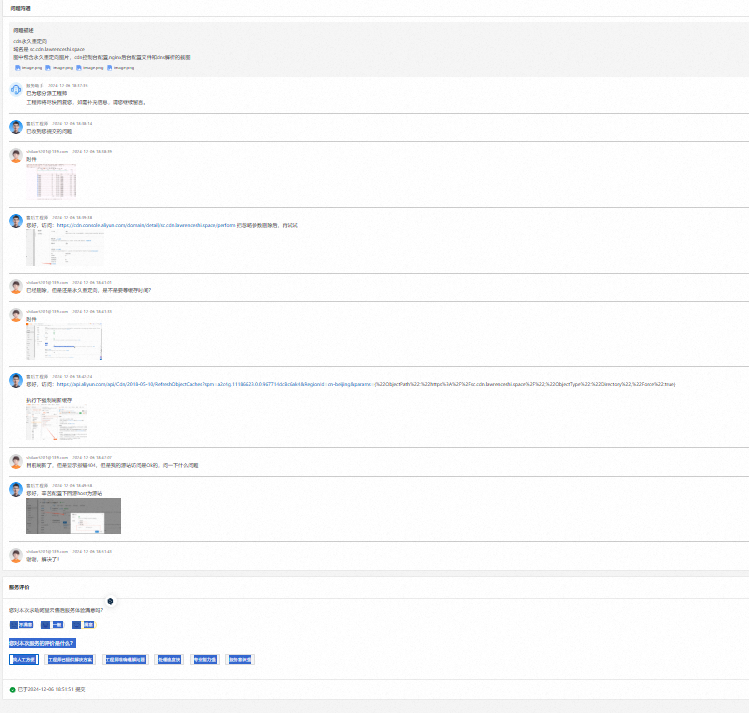Click the highlighted "您对本次服务的评价是什么?" text
This screenshot has width=749, height=713.
coord(42,643)
